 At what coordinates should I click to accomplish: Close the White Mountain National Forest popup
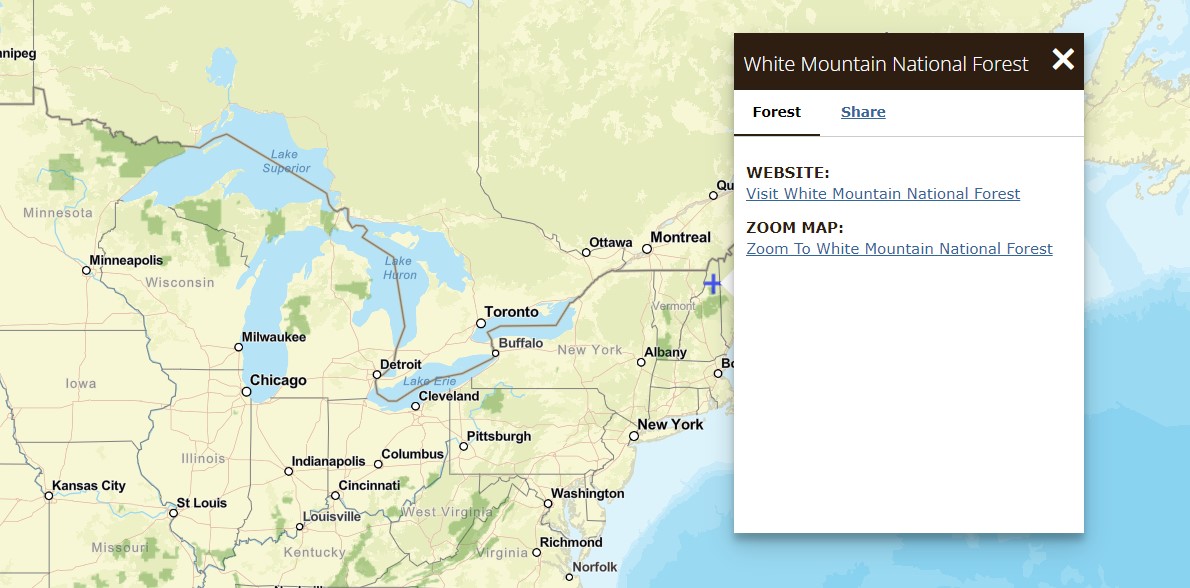(x=1063, y=60)
